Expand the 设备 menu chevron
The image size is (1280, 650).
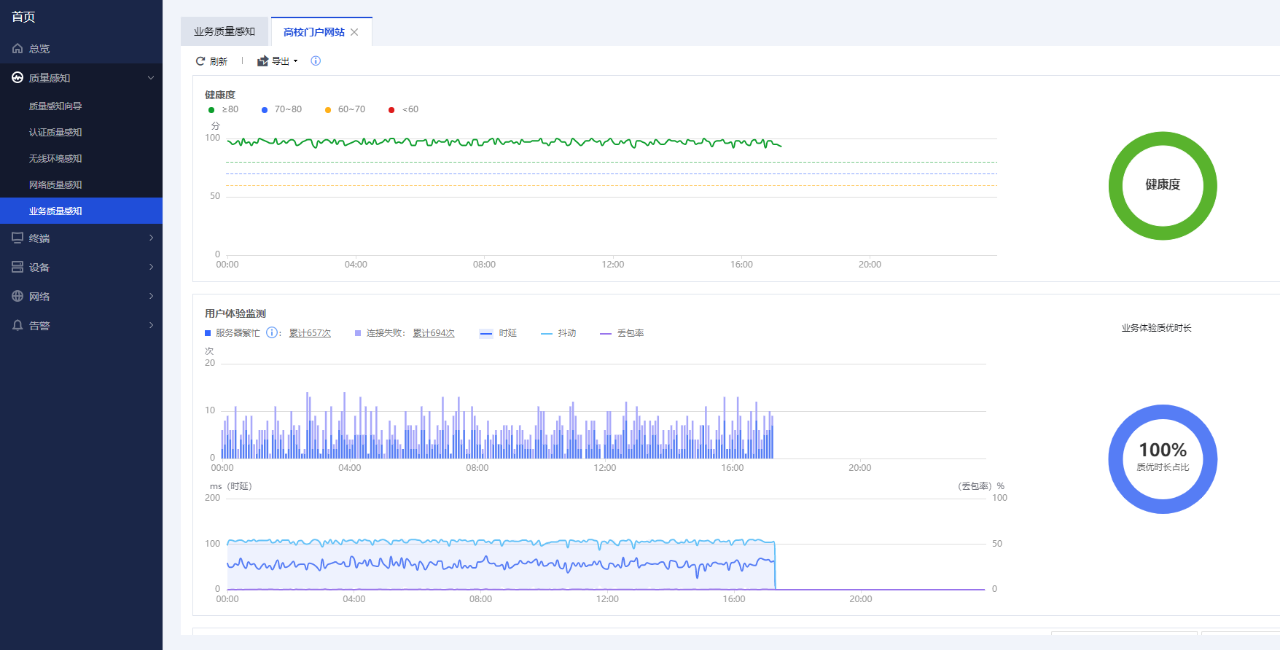(151, 267)
